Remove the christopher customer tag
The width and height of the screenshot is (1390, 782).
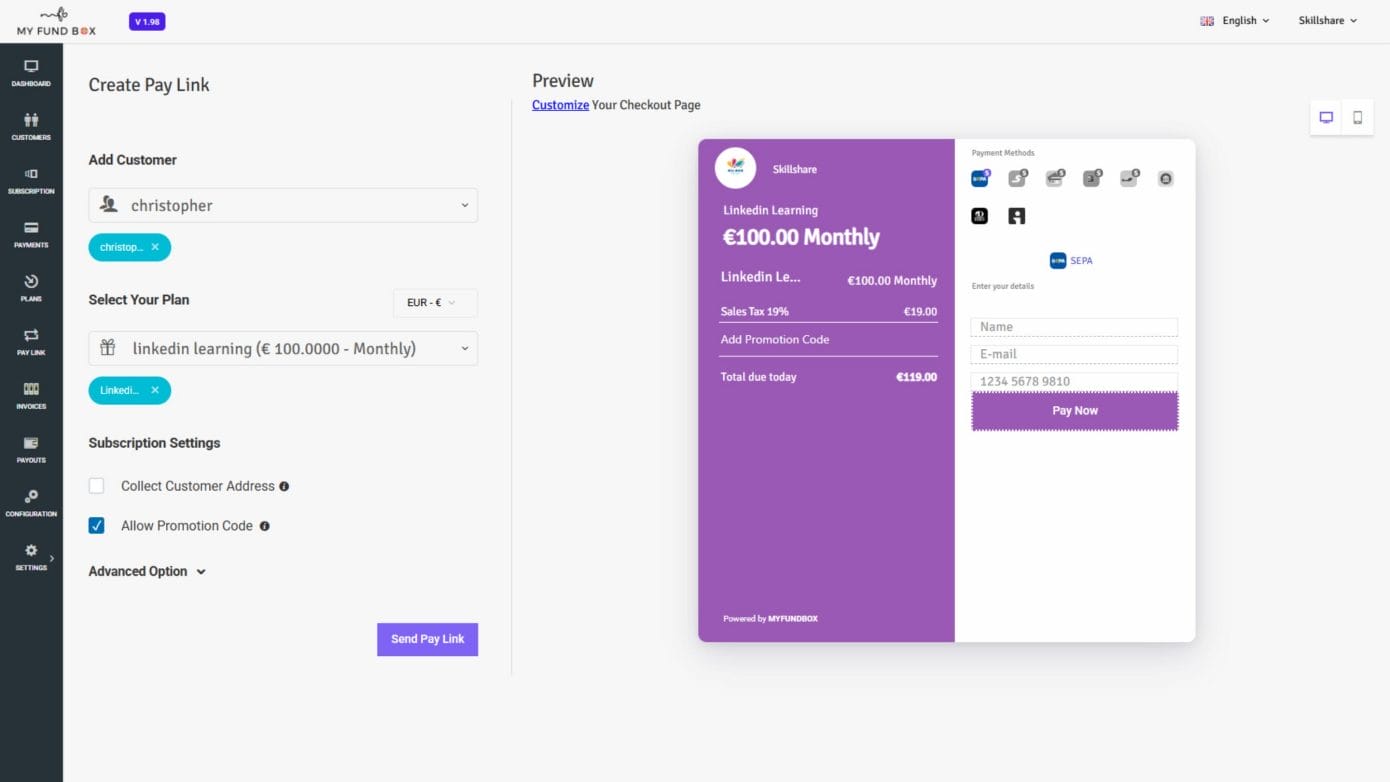pos(155,247)
